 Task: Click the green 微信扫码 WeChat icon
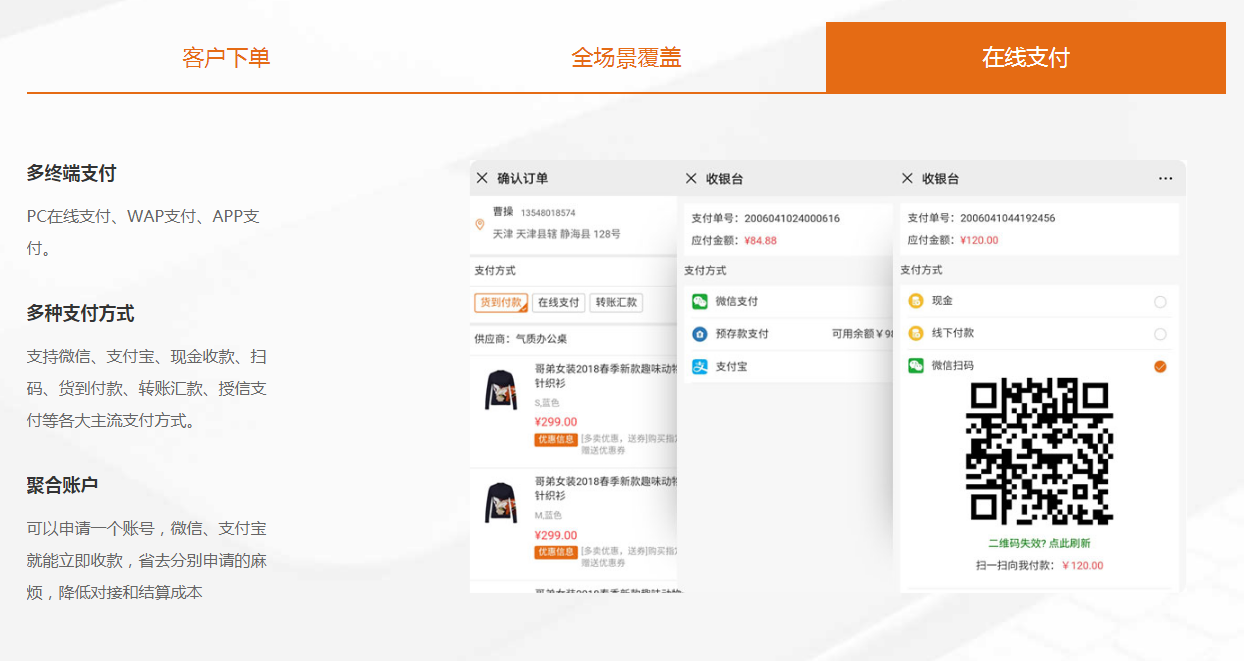[915, 366]
